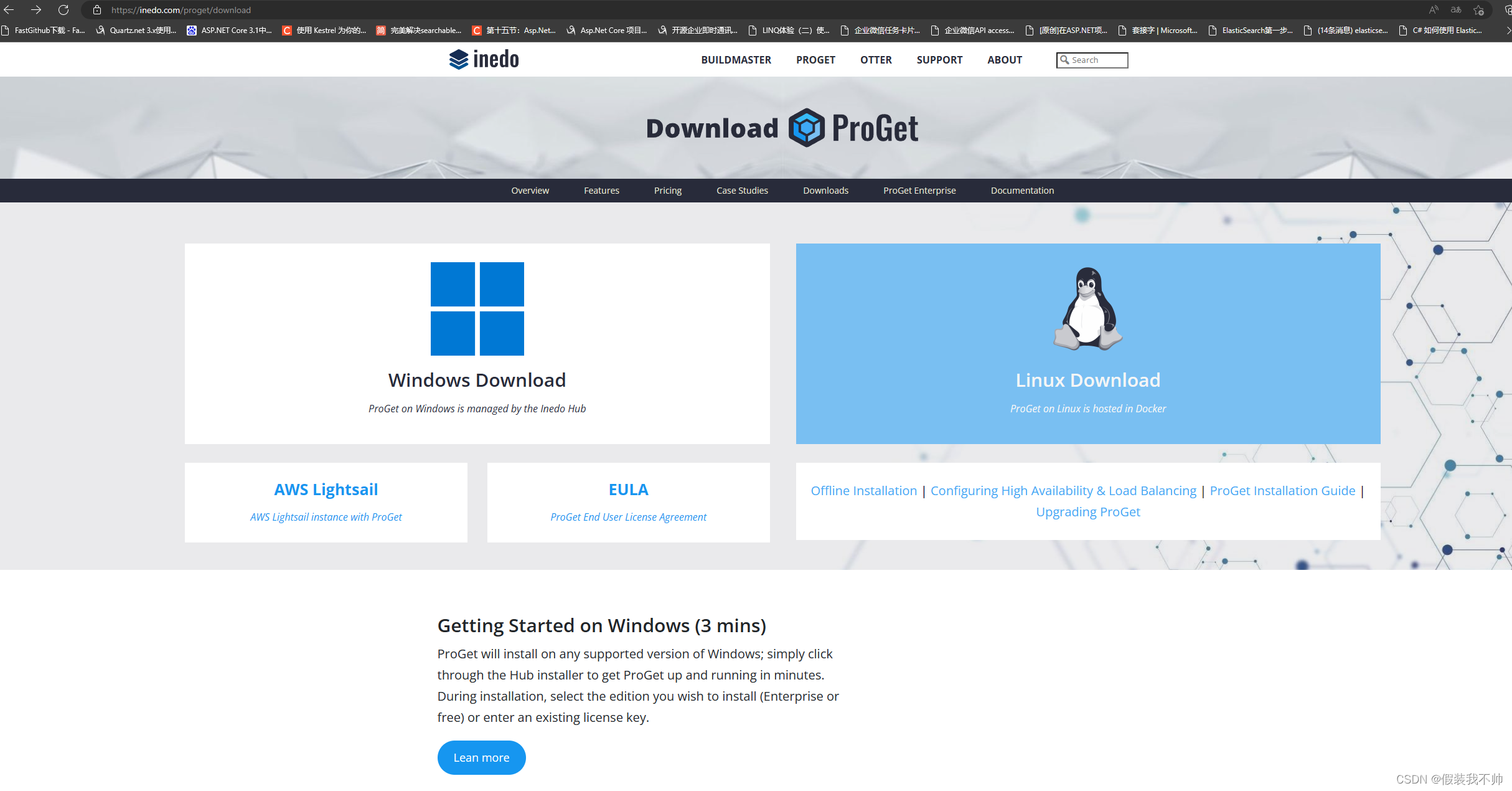Image resolution: width=1512 pixels, height=791 pixels.
Task: Add page to favorites star icon
Action: click(x=1479, y=10)
